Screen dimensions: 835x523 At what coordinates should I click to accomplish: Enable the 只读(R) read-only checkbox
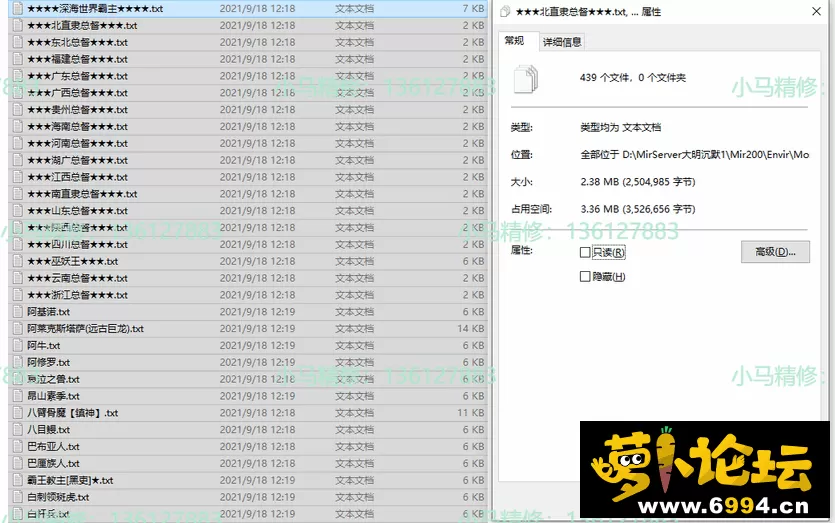click(x=585, y=252)
